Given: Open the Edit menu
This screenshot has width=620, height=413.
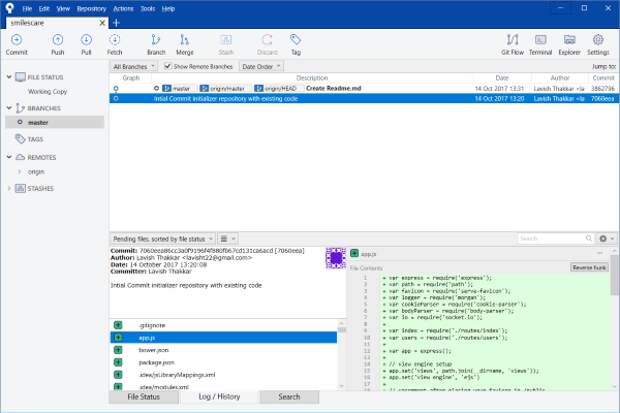Looking at the screenshot, I should [44, 9].
